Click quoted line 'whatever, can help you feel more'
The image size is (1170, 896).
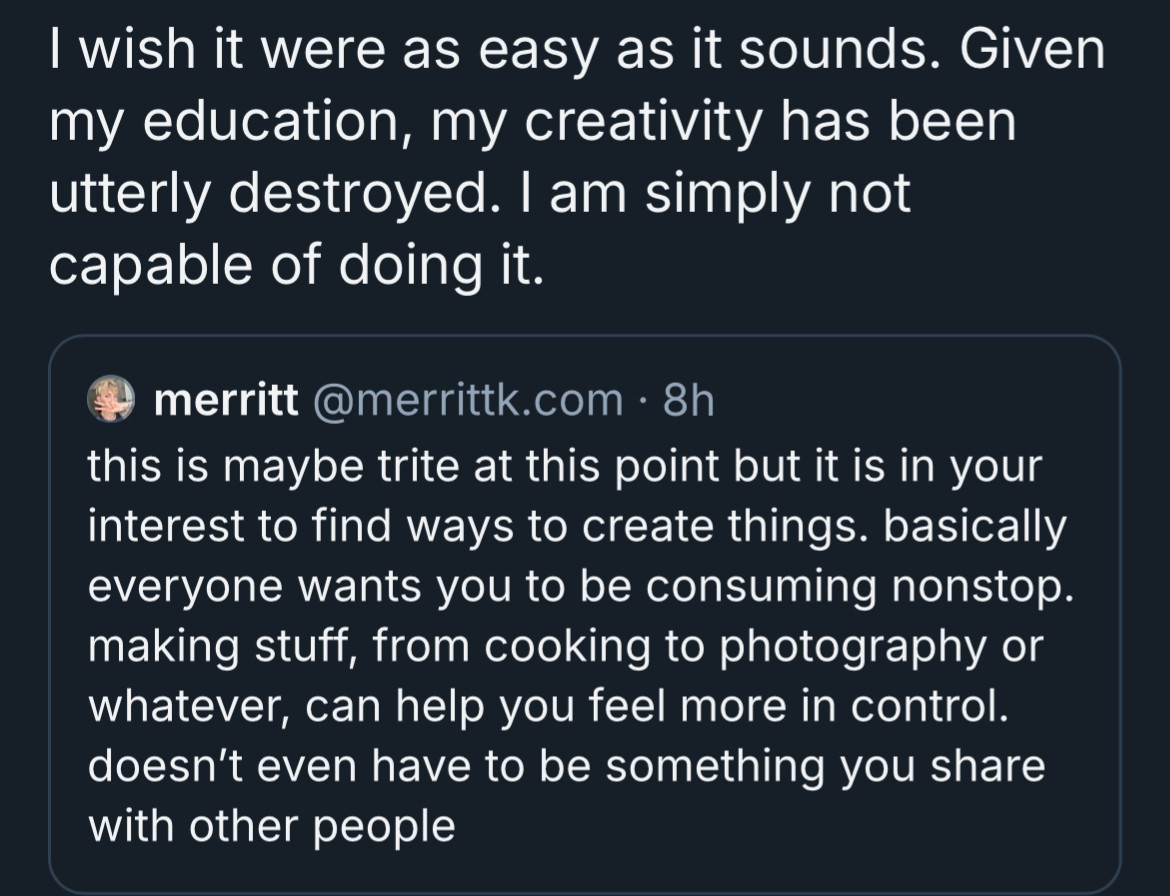coord(548,707)
